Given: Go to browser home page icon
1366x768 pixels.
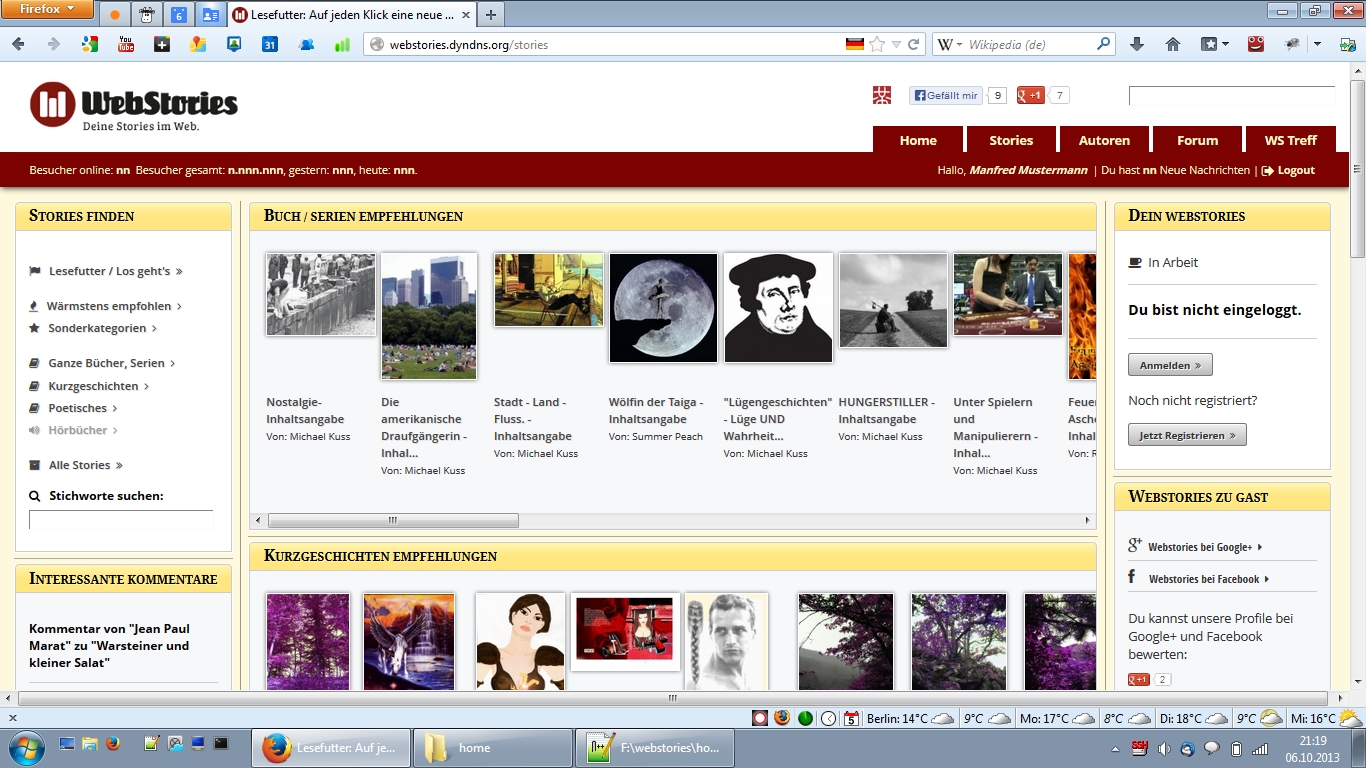Looking at the screenshot, I should pos(1173,44).
